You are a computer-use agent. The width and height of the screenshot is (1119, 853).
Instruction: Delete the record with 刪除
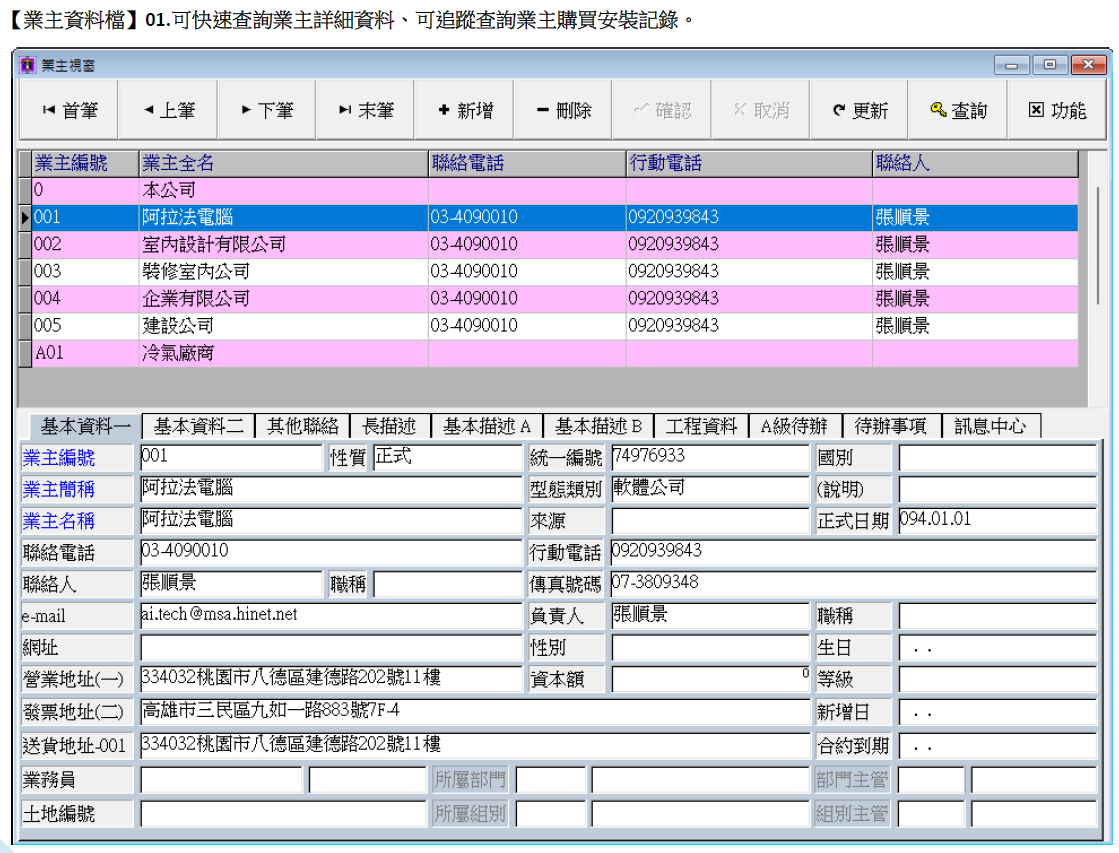(563, 110)
